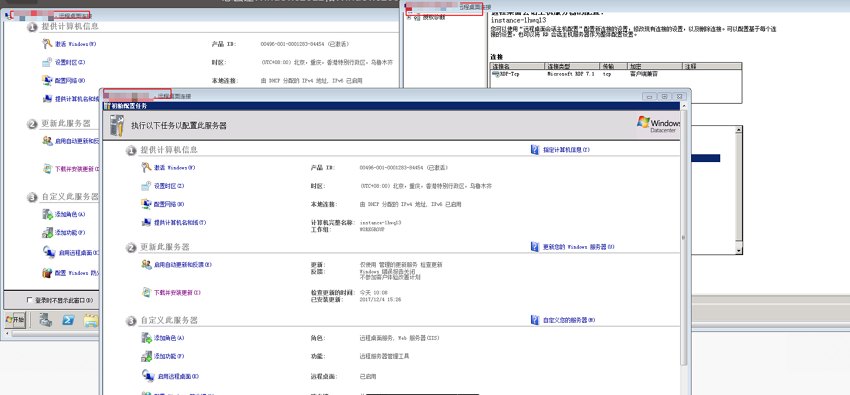Click the 激活 Windows key icon in front window
Screen dimensions: 850x395
(146, 167)
